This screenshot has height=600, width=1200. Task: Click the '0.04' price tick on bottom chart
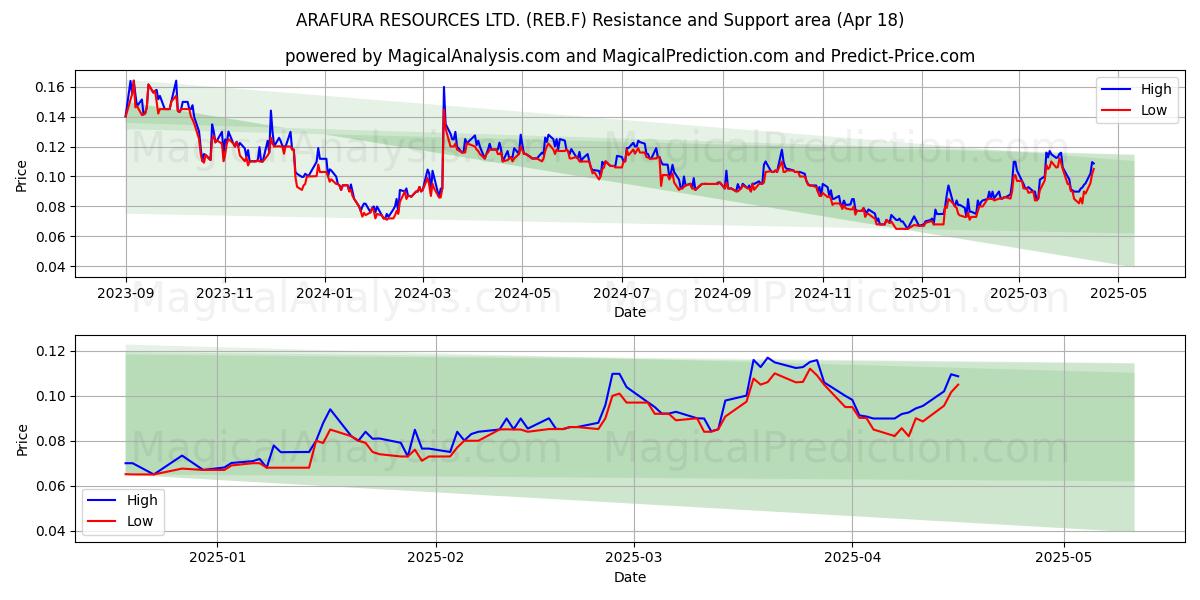tap(50, 531)
